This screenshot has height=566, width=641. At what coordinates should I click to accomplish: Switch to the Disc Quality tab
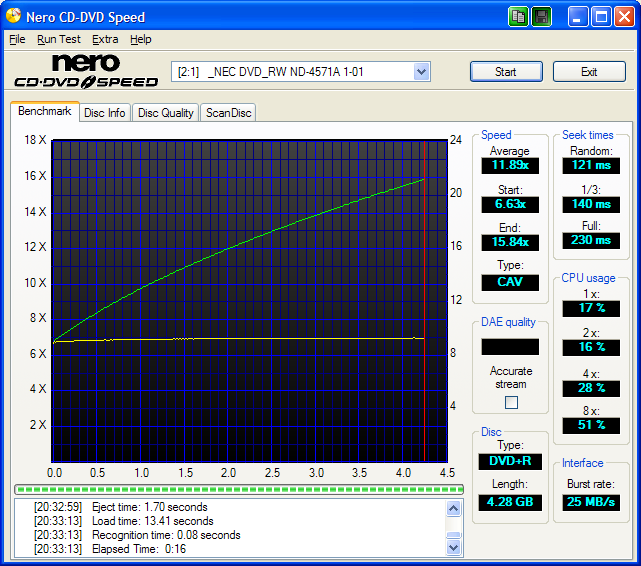166,113
